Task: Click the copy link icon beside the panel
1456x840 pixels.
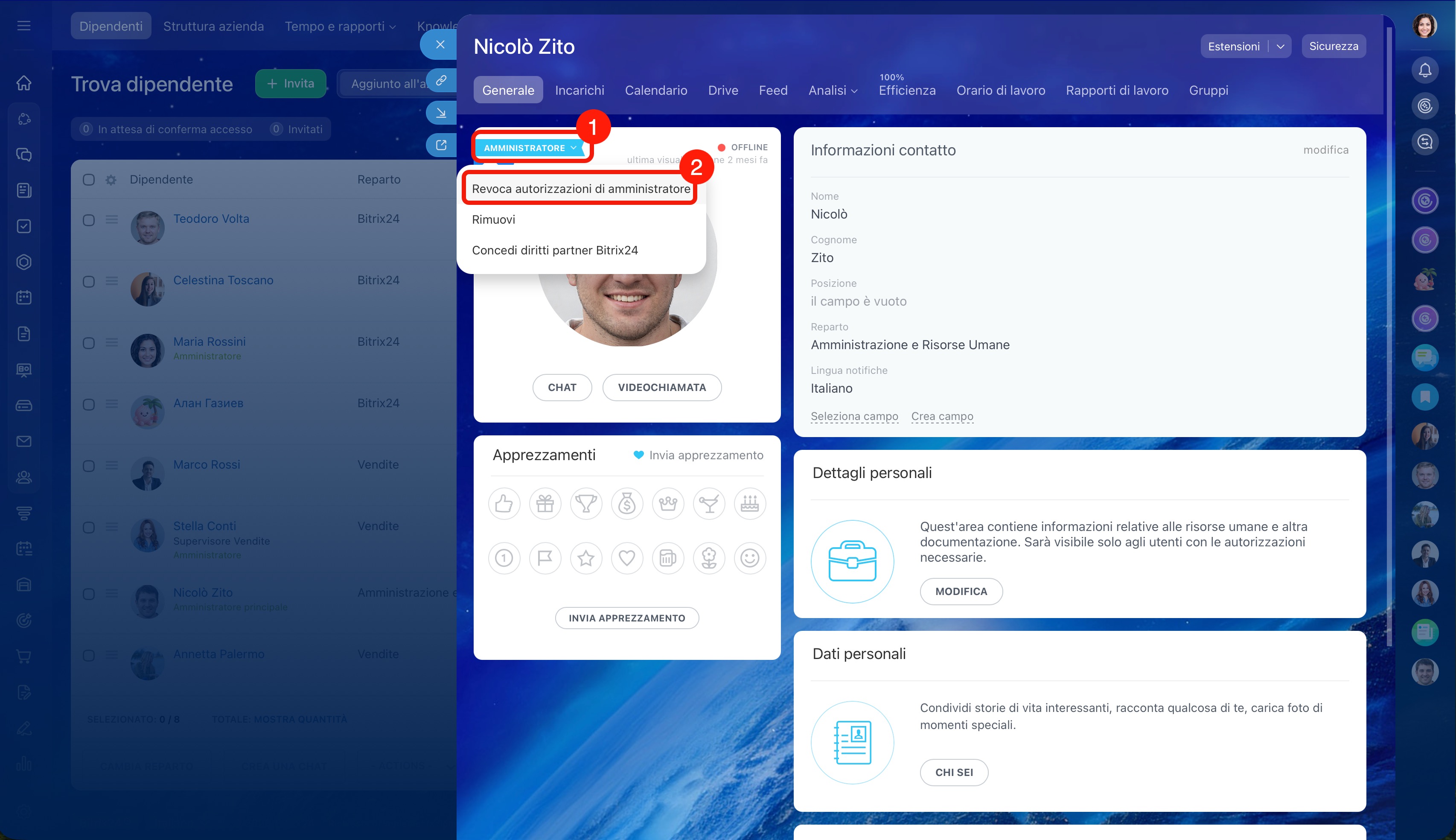Action: click(x=441, y=80)
